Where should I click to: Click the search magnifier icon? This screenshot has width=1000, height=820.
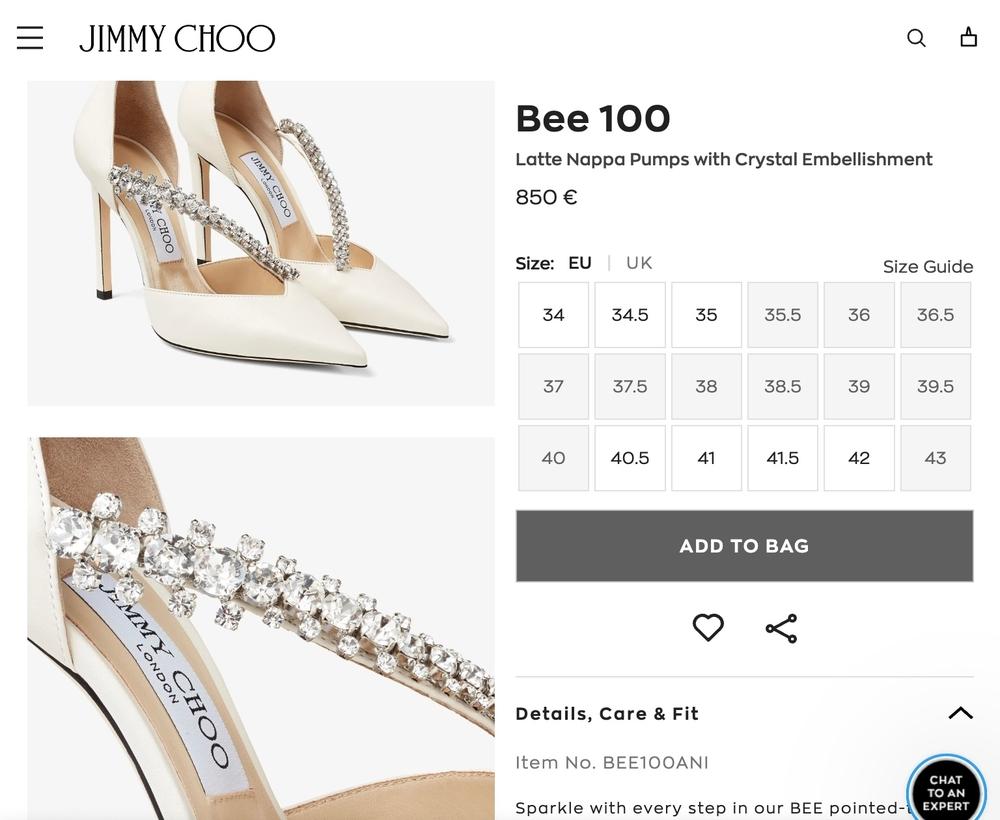point(916,38)
